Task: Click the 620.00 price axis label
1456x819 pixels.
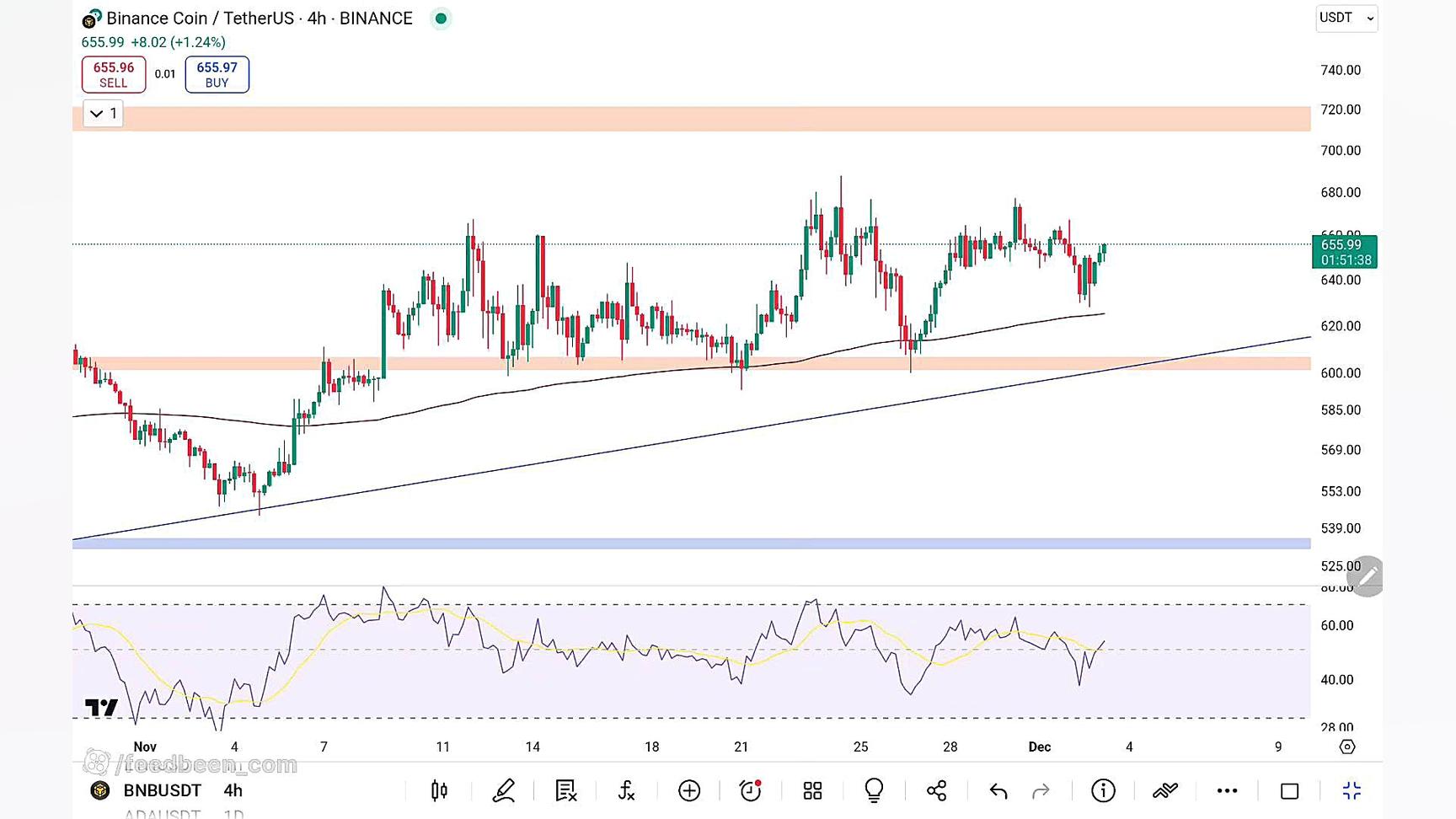Action: click(x=1340, y=326)
